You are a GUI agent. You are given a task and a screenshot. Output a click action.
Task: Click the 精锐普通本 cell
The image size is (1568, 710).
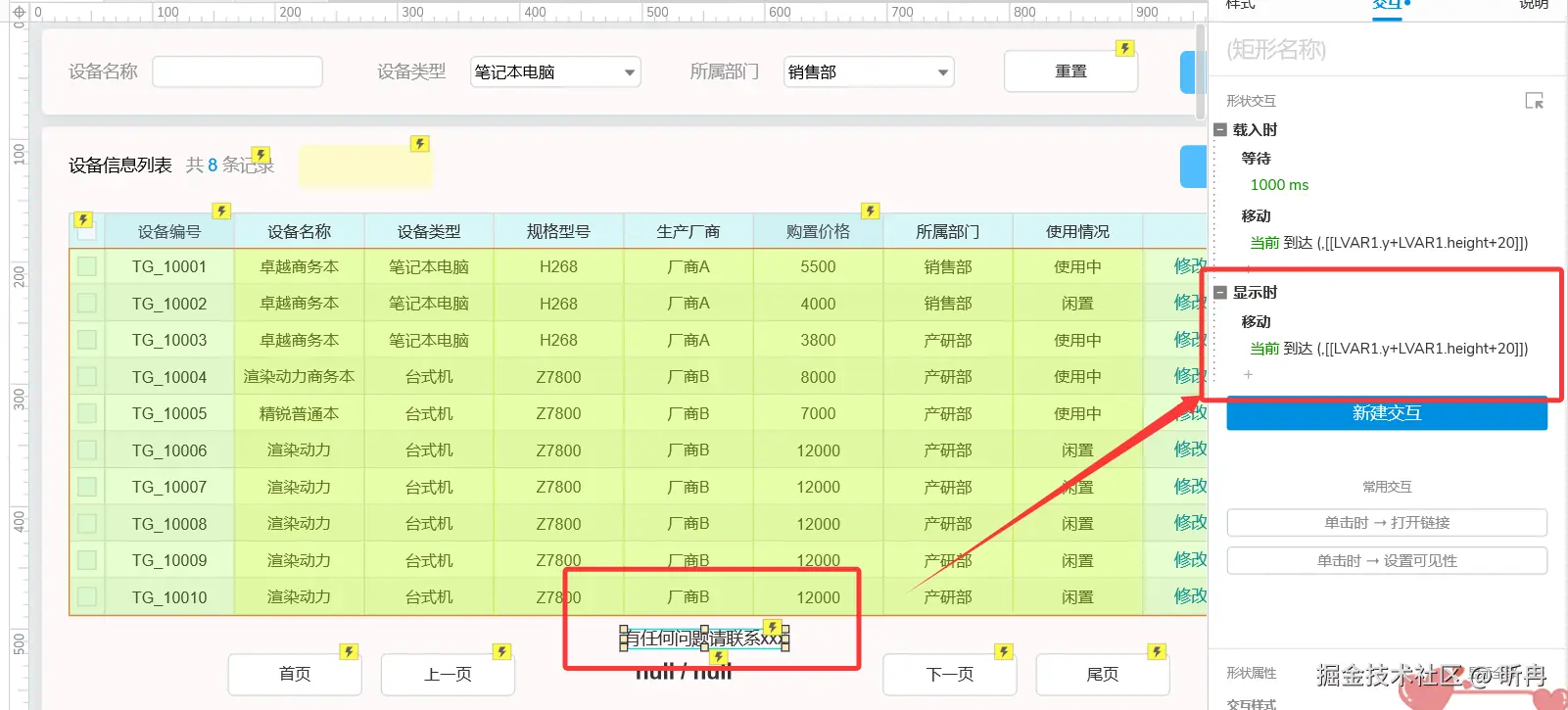(x=299, y=413)
